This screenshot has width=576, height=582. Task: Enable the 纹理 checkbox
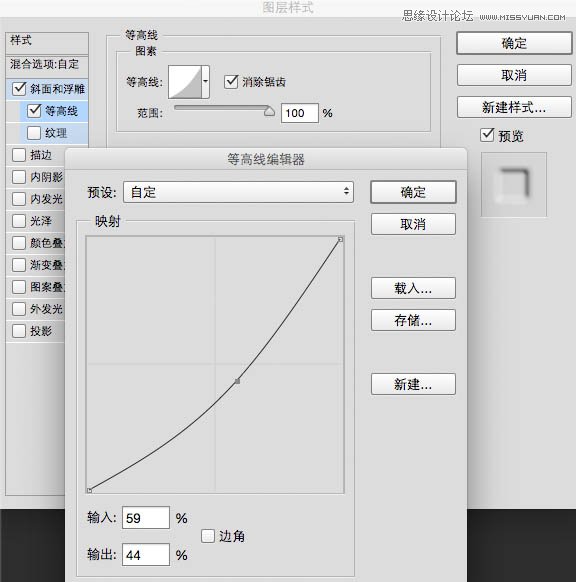coord(34,133)
